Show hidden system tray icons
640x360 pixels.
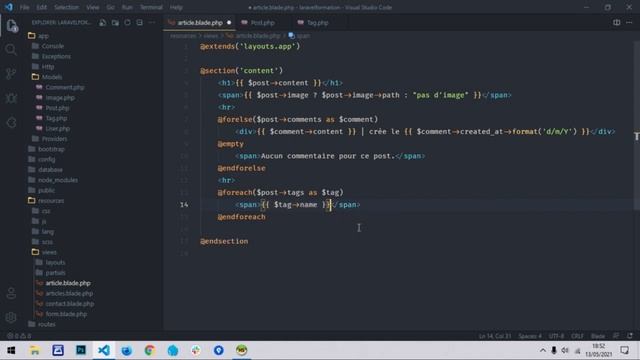coord(542,350)
